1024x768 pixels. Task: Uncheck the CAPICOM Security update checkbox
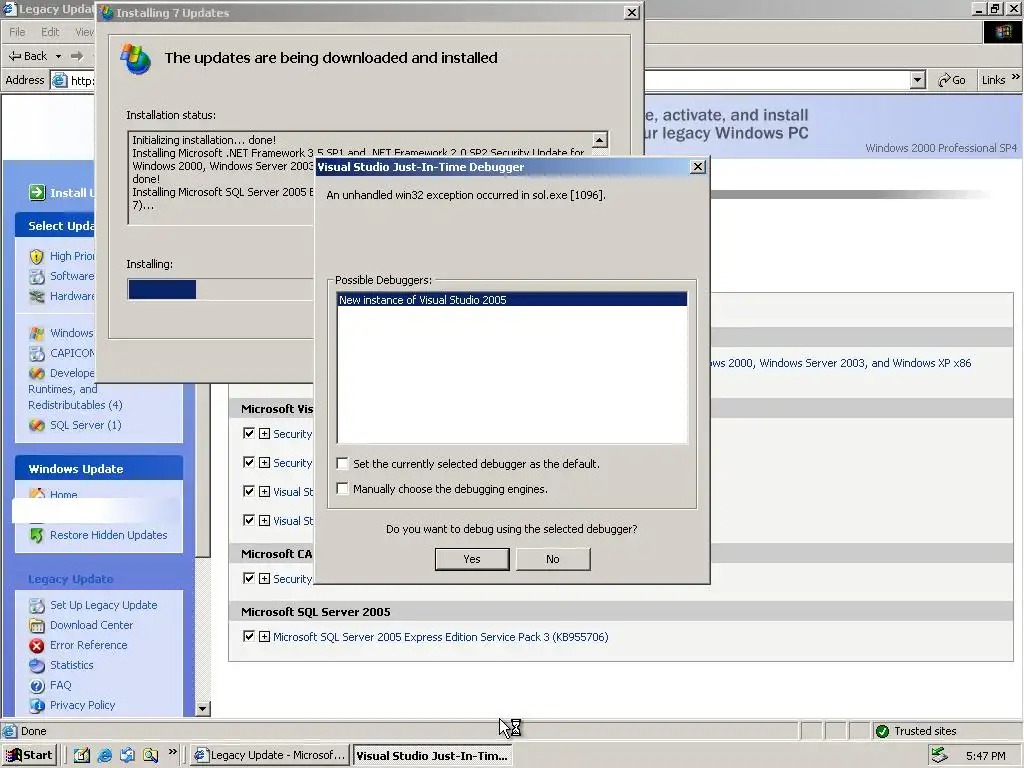[x=249, y=579]
